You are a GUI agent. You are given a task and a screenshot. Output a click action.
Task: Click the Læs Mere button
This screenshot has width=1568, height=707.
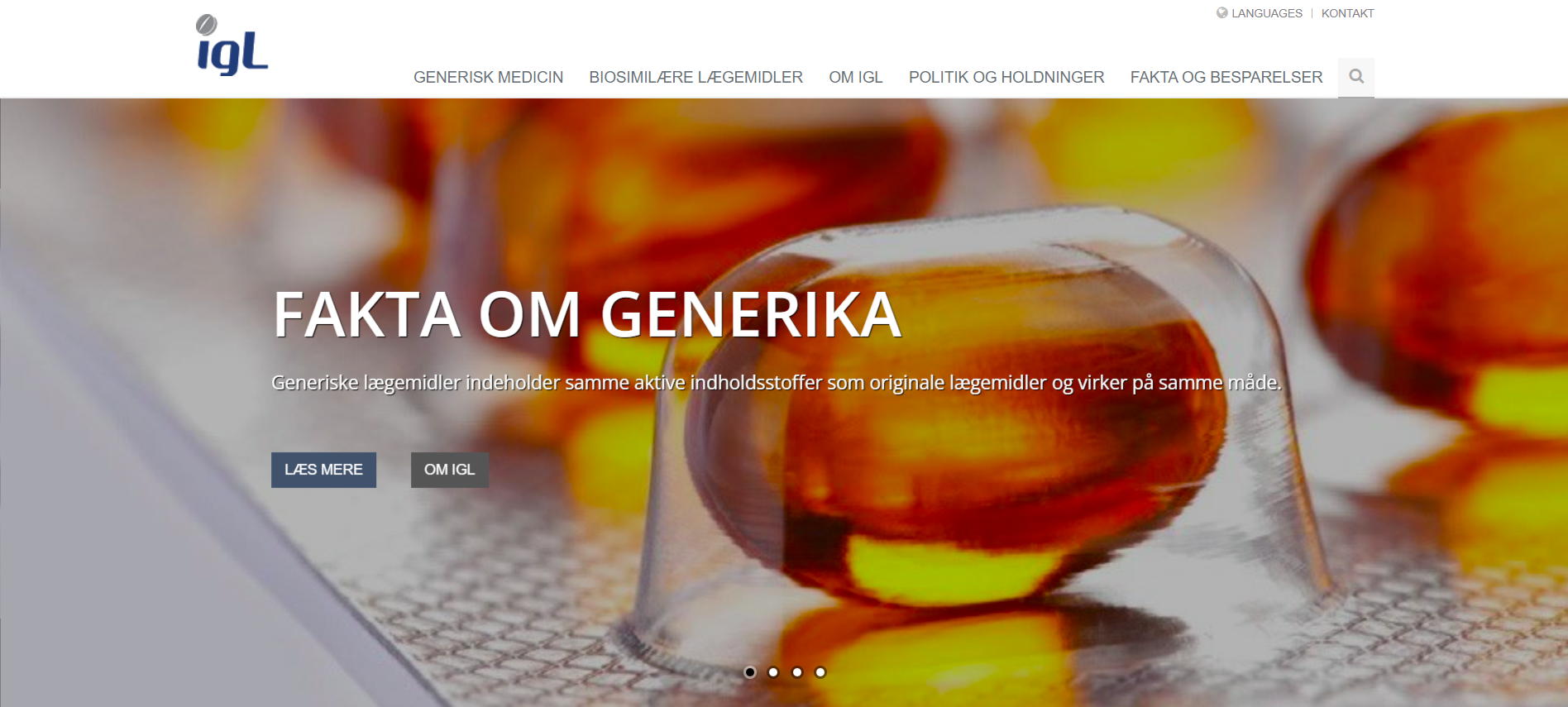(x=323, y=470)
